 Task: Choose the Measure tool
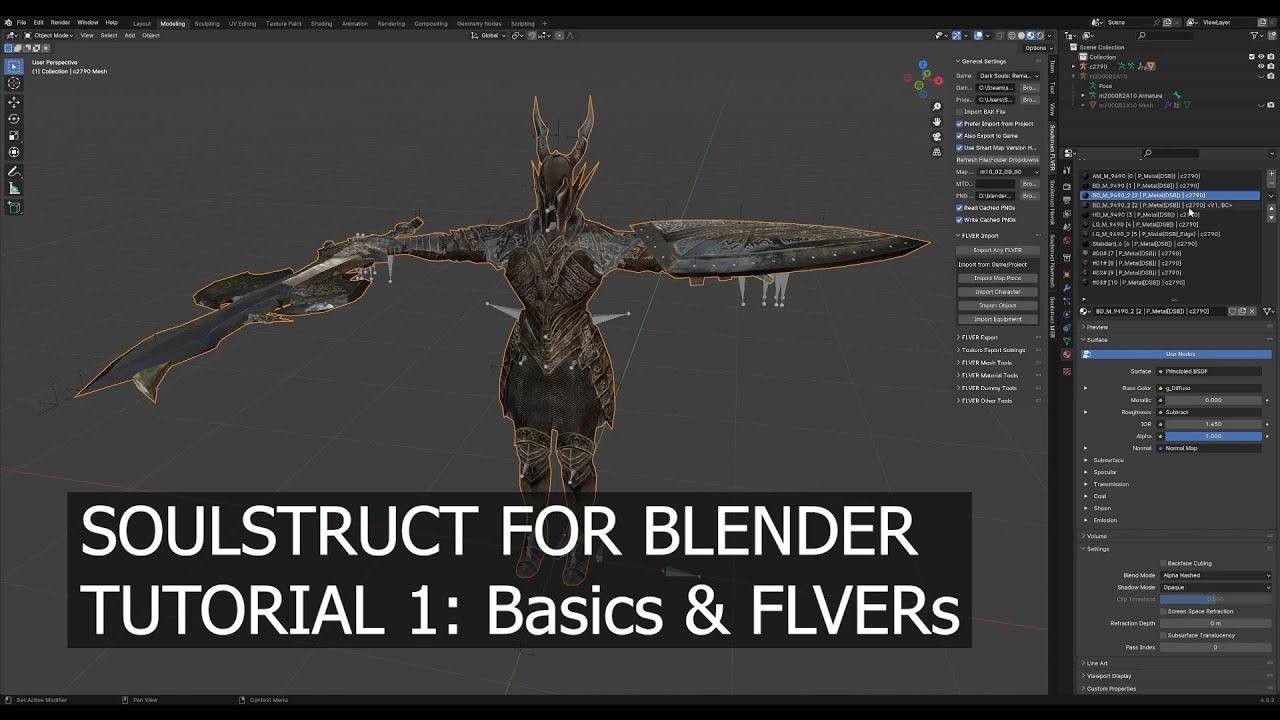[x=14, y=188]
